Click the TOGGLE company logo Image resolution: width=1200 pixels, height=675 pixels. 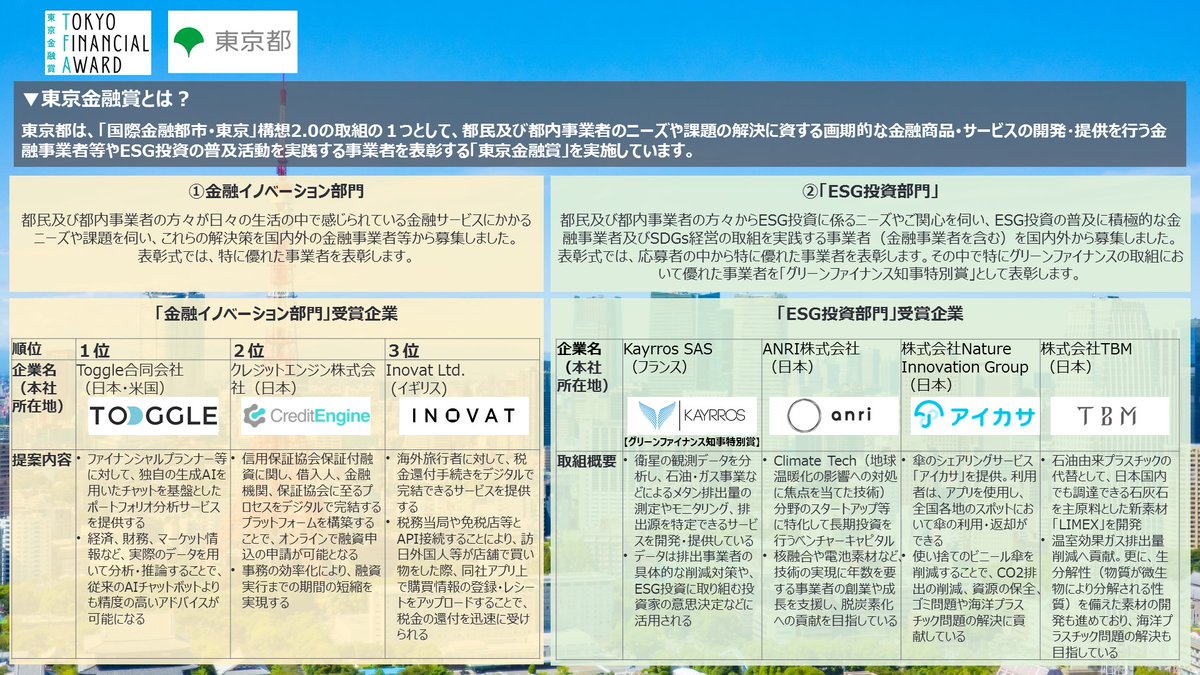[153, 416]
